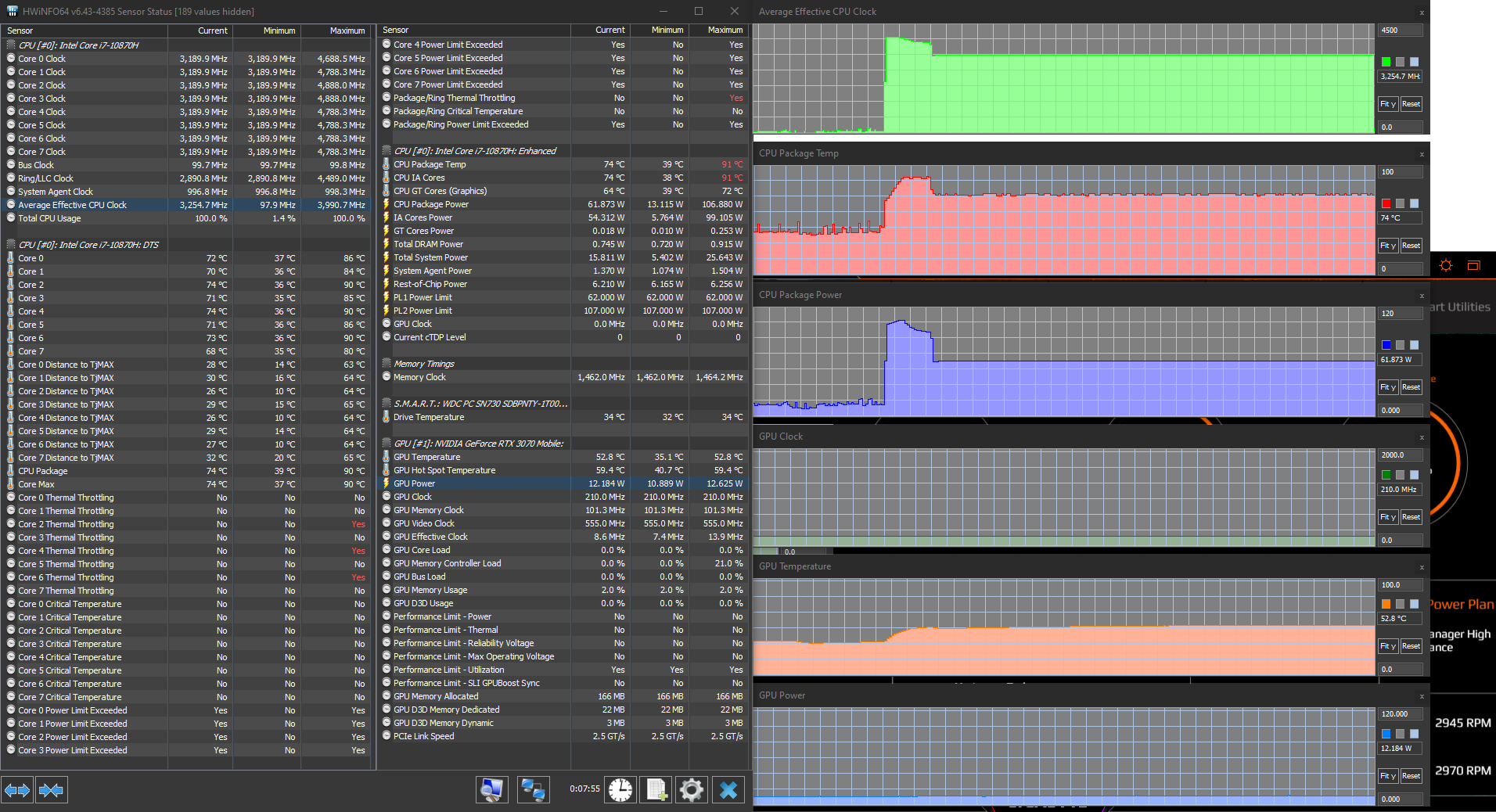1496x812 pixels.
Task: Click the orange sun brightness icon
Action: coord(1445,266)
